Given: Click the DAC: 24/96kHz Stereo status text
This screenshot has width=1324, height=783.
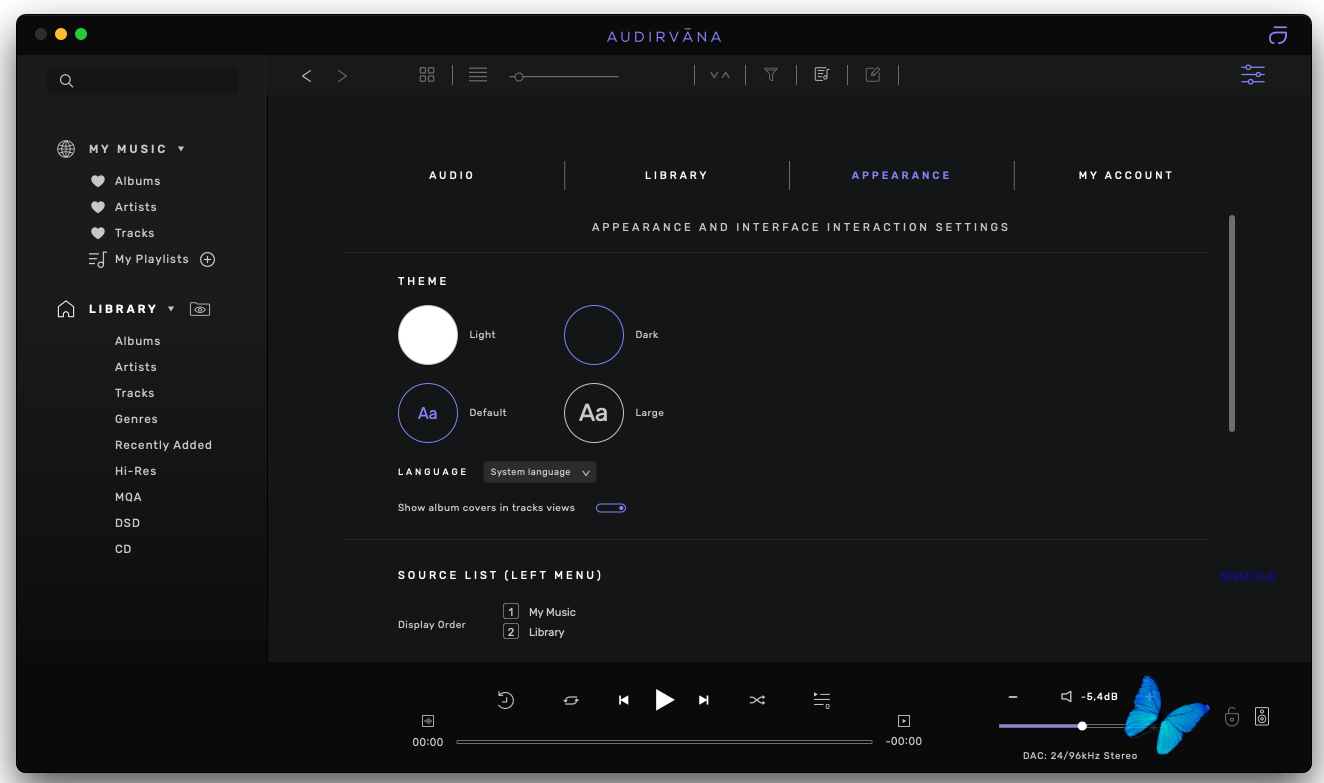Looking at the screenshot, I should tap(1080, 756).
